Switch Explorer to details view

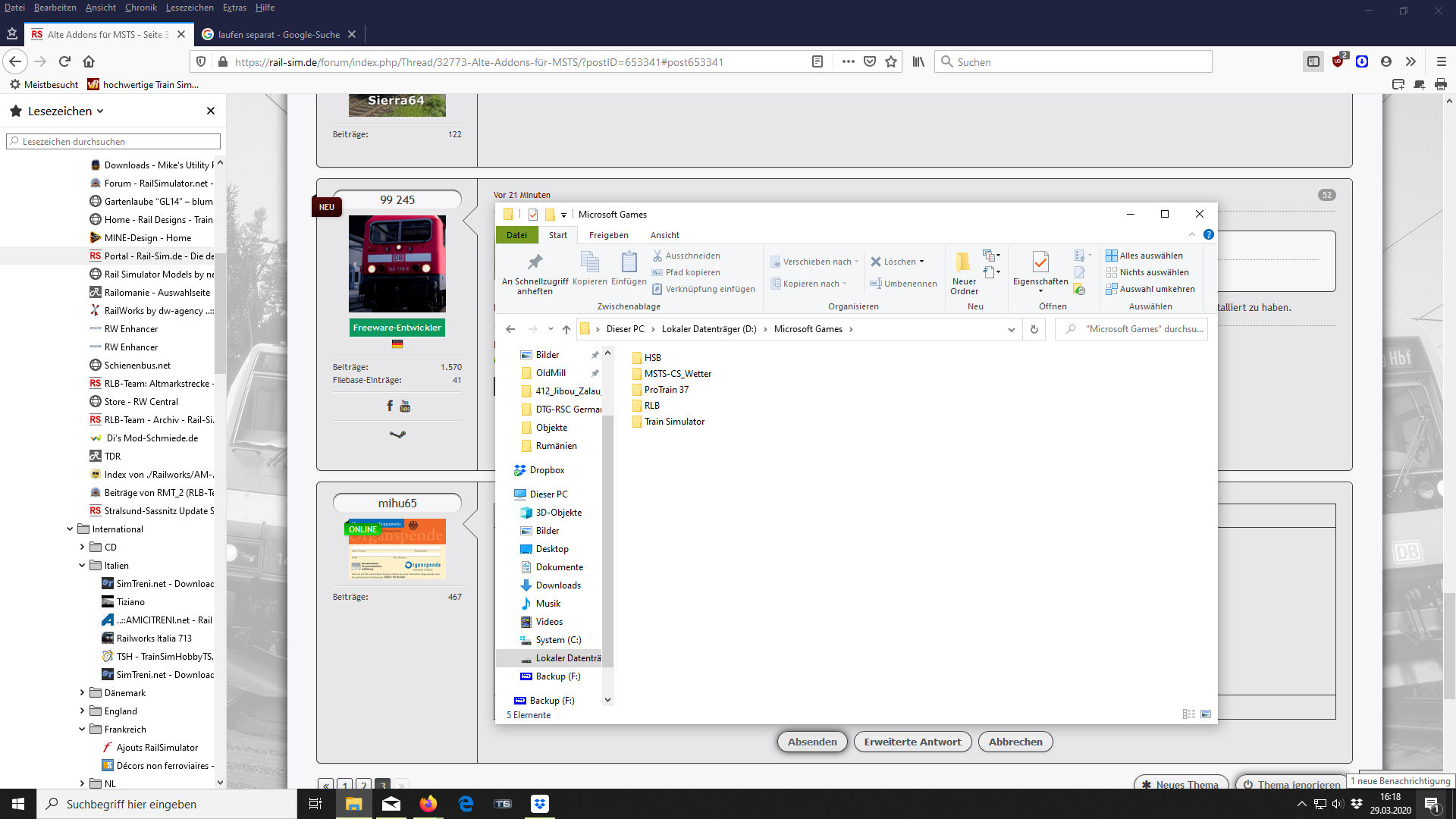tap(1188, 714)
